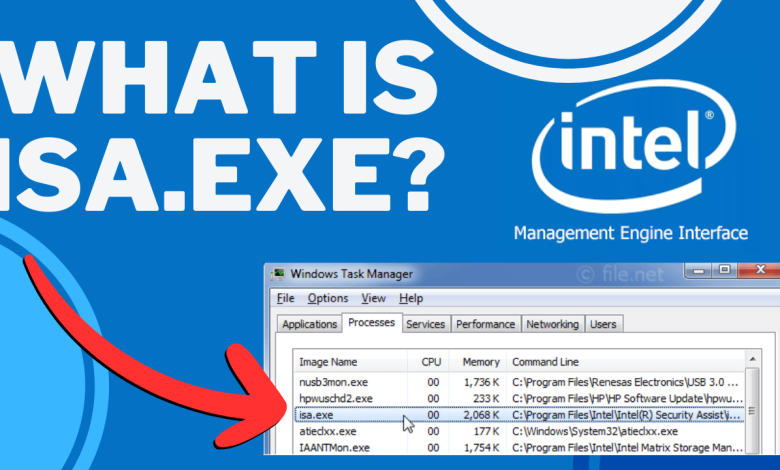Sort by Image Name column header
The height and width of the screenshot is (470, 780).
point(351,362)
